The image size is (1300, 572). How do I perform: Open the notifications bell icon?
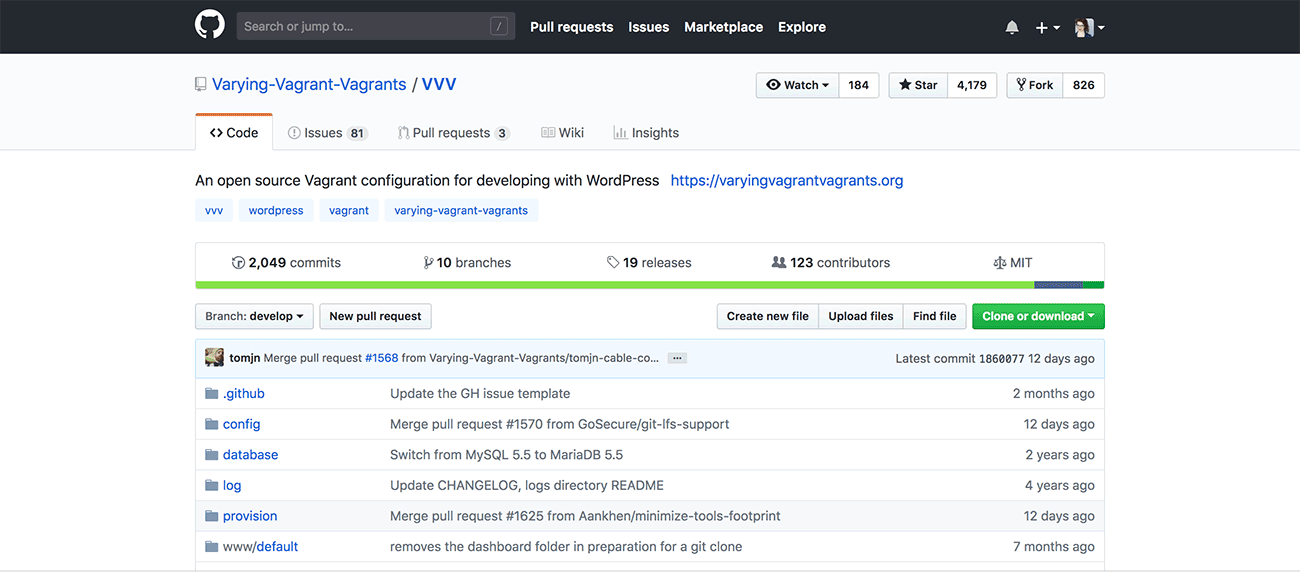coord(1012,27)
